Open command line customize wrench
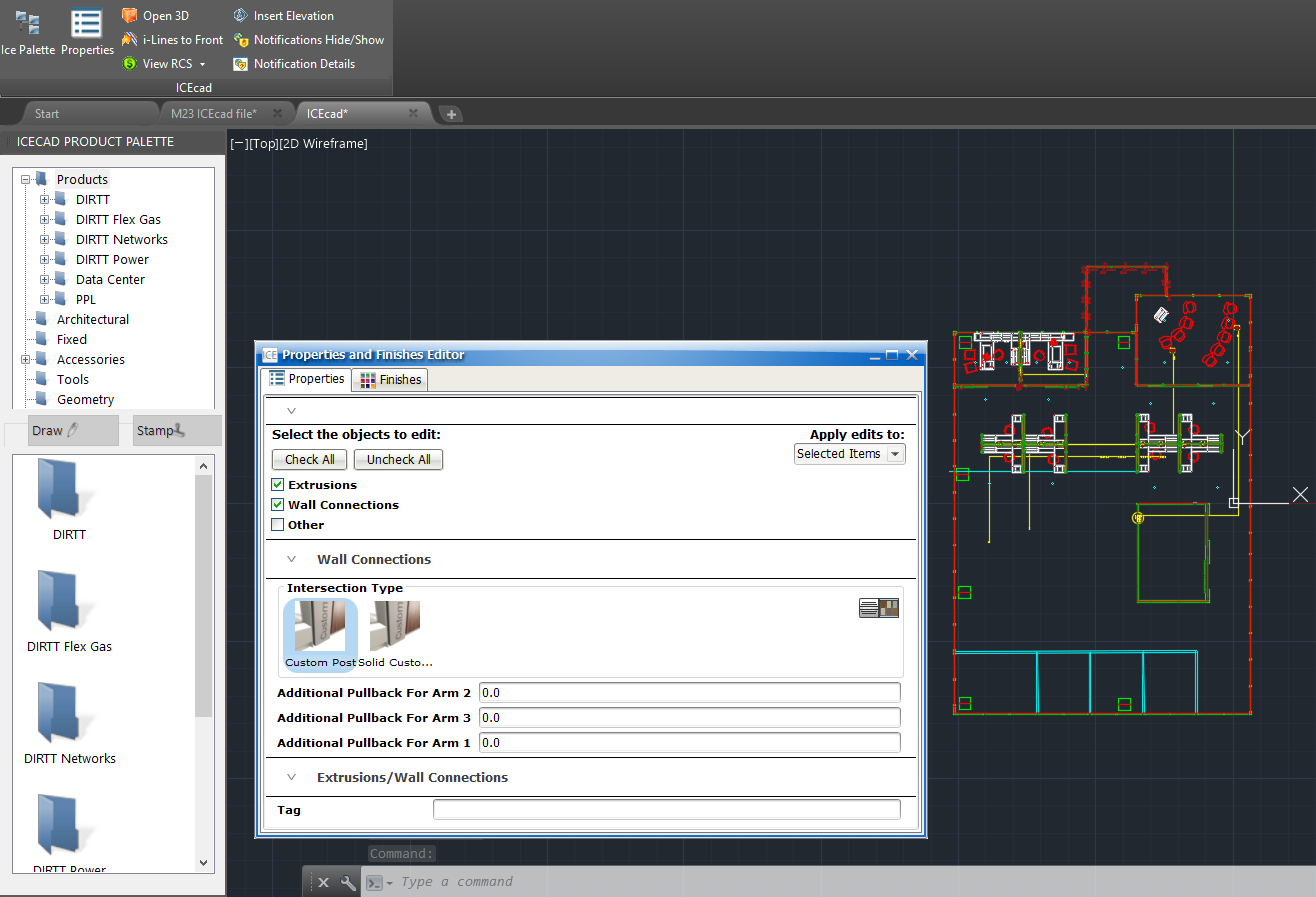Viewport: 1316px width, 897px height. (x=348, y=883)
